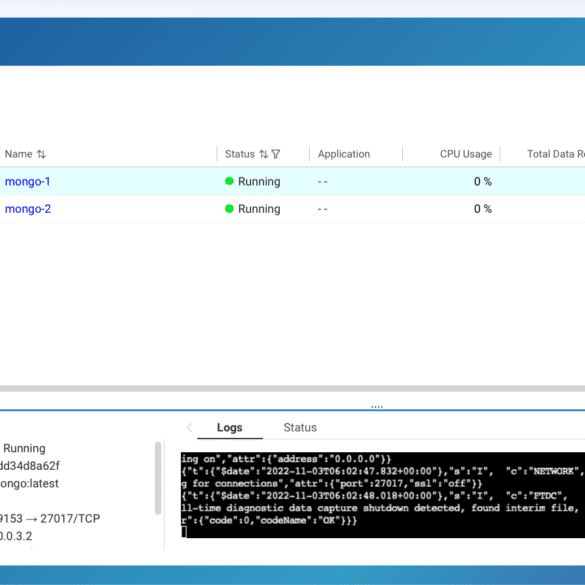
Task: Click the Application column header
Action: click(344, 154)
